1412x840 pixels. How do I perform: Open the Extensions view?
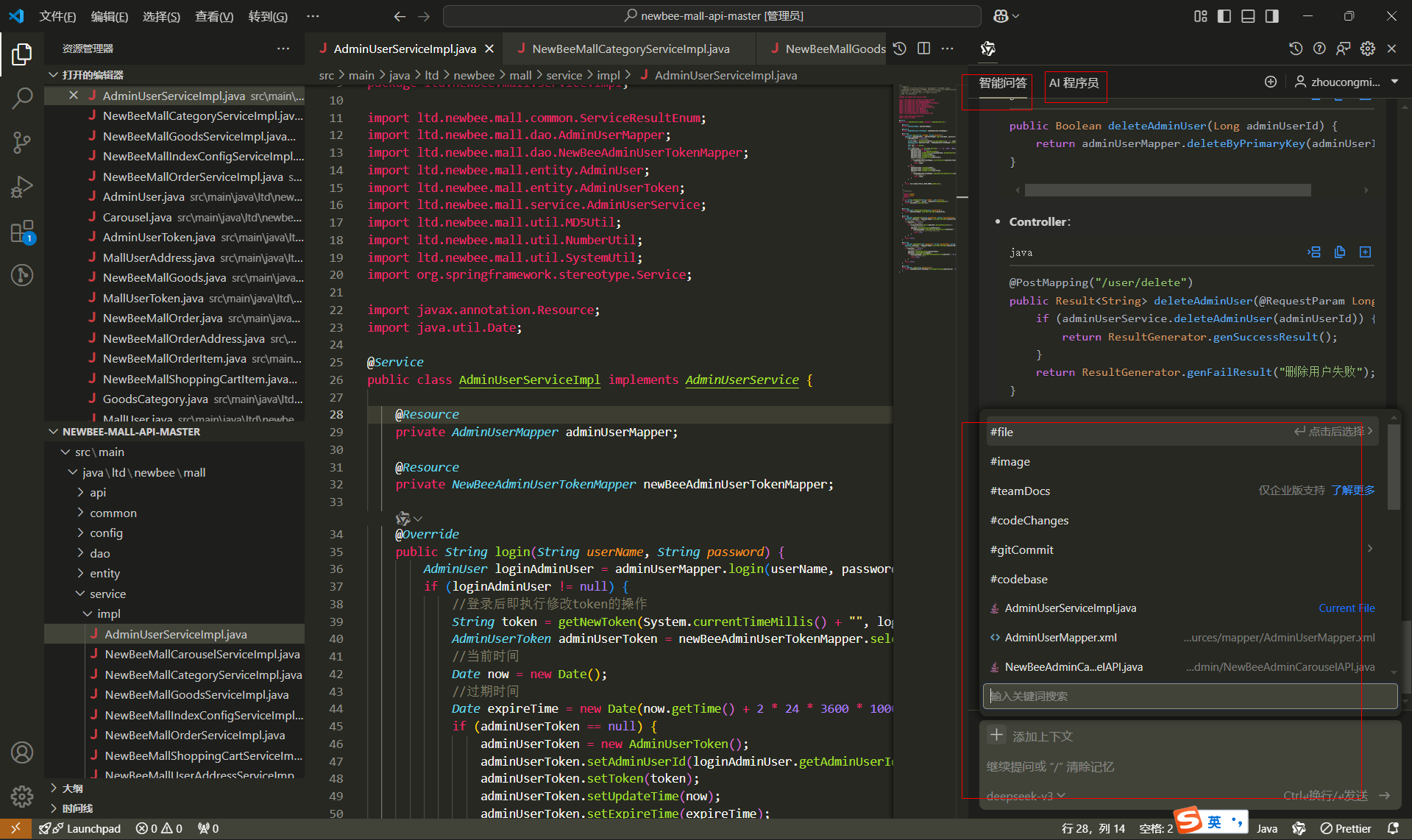coord(22,232)
